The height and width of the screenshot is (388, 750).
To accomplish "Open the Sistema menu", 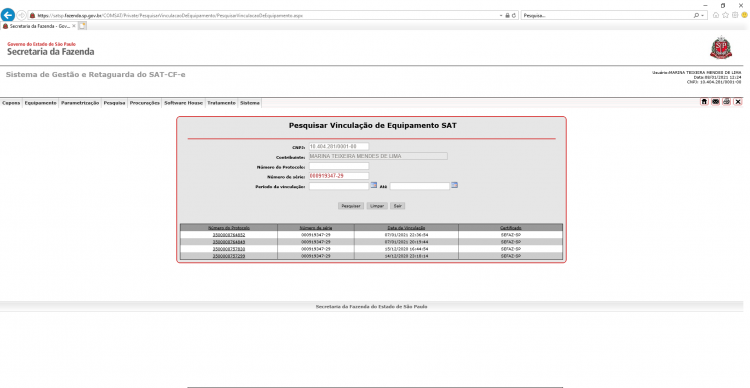I will coord(250,103).
